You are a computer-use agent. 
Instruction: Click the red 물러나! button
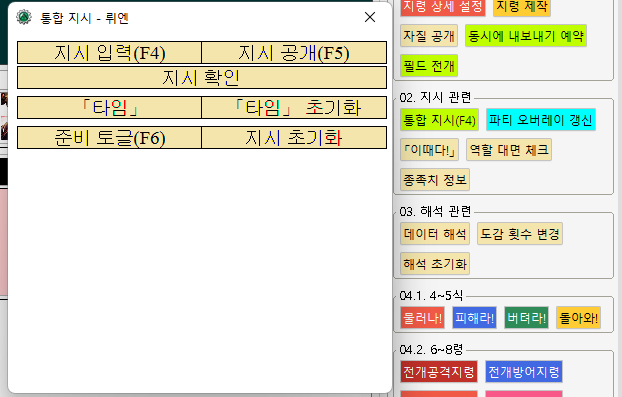point(422,317)
